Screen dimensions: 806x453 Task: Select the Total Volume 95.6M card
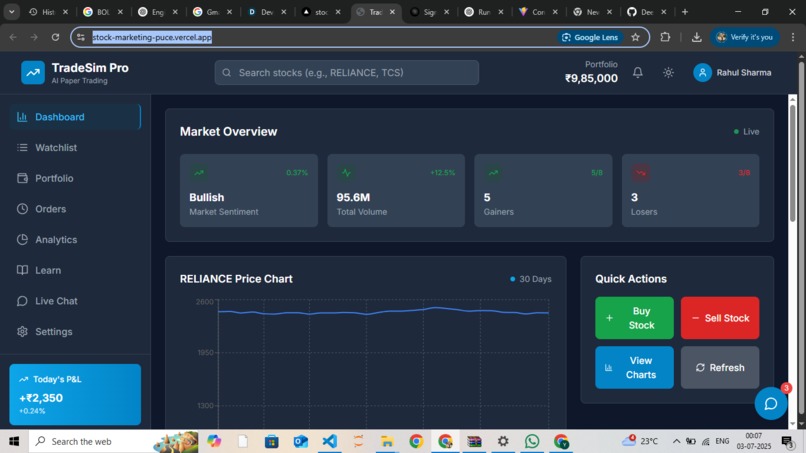point(396,190)
